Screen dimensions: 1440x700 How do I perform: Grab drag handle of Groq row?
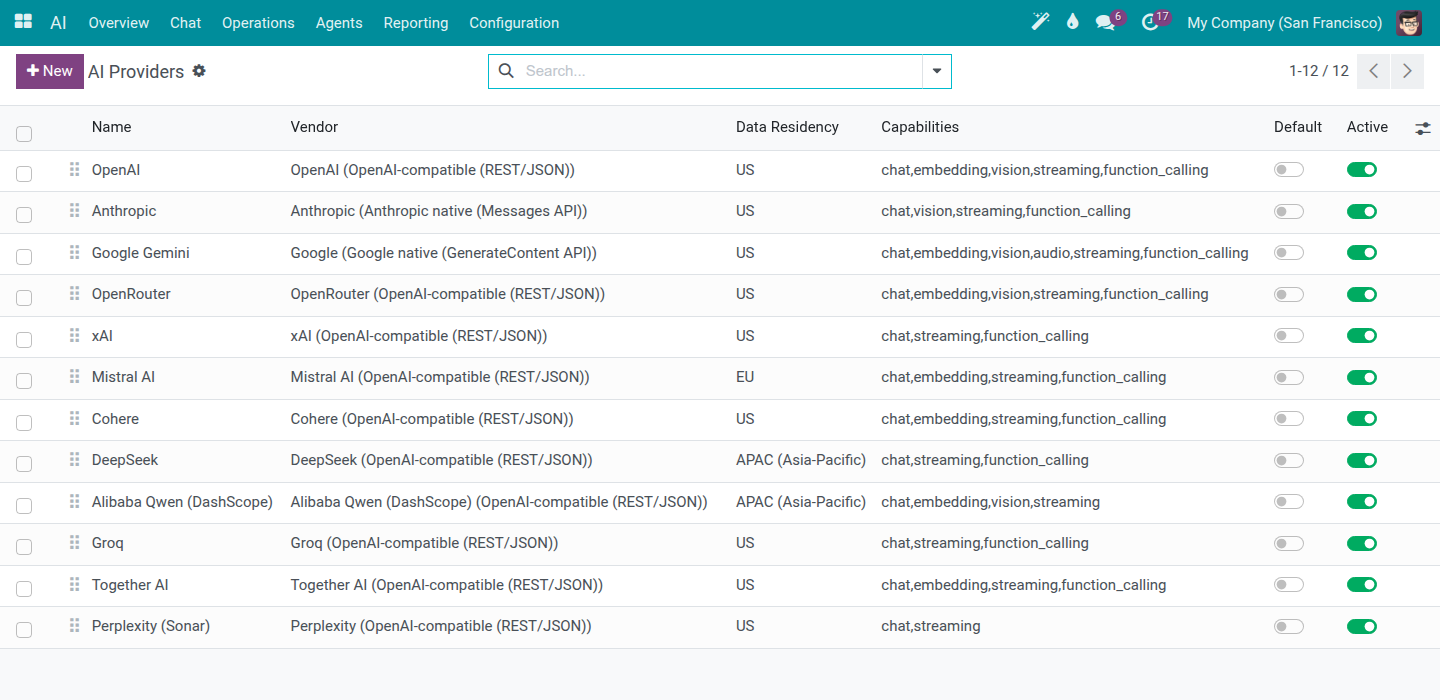point(74,543)
